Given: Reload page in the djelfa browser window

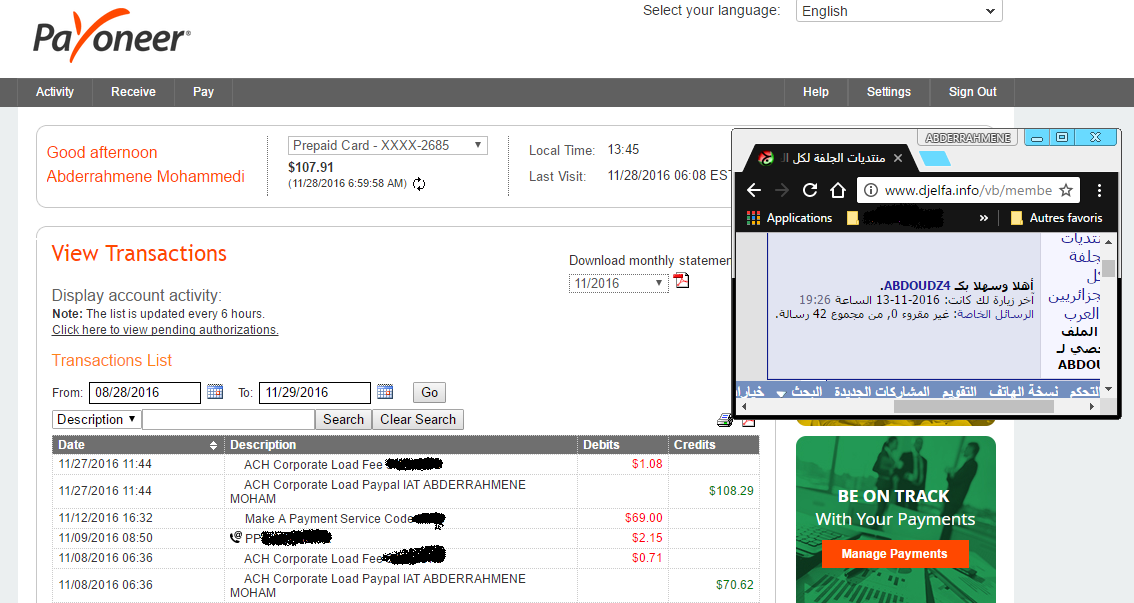Looking at the screenshot, I should tap(810, 190).
